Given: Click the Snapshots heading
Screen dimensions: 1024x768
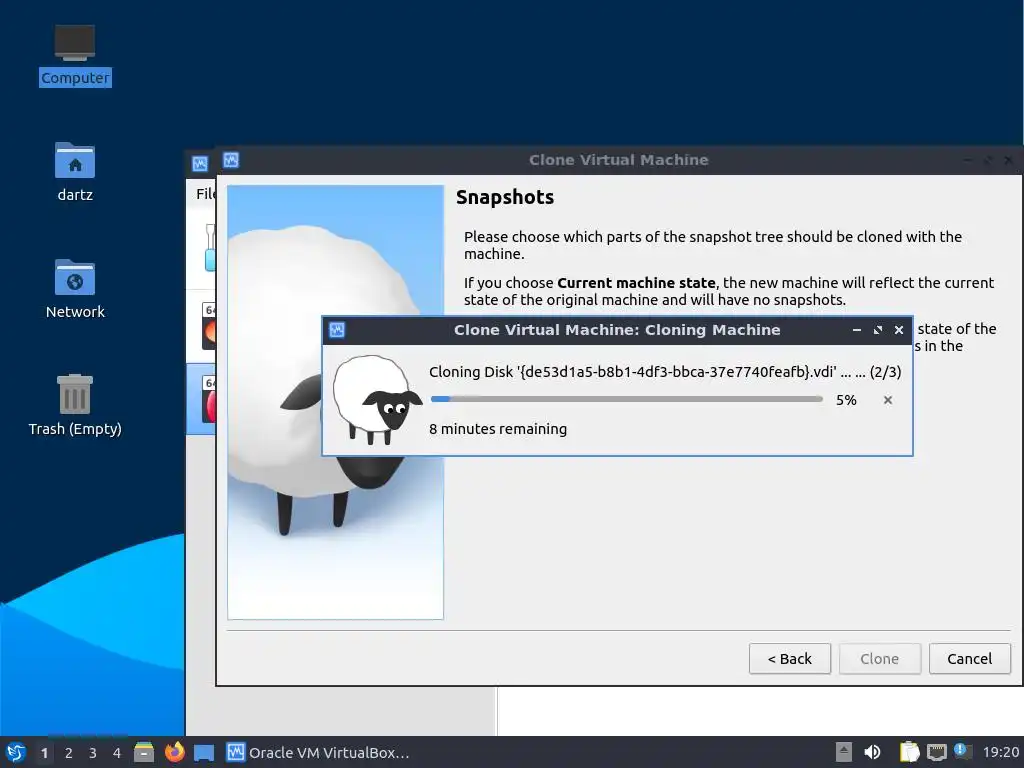Looking at the screenshot, I should (505, 197).
